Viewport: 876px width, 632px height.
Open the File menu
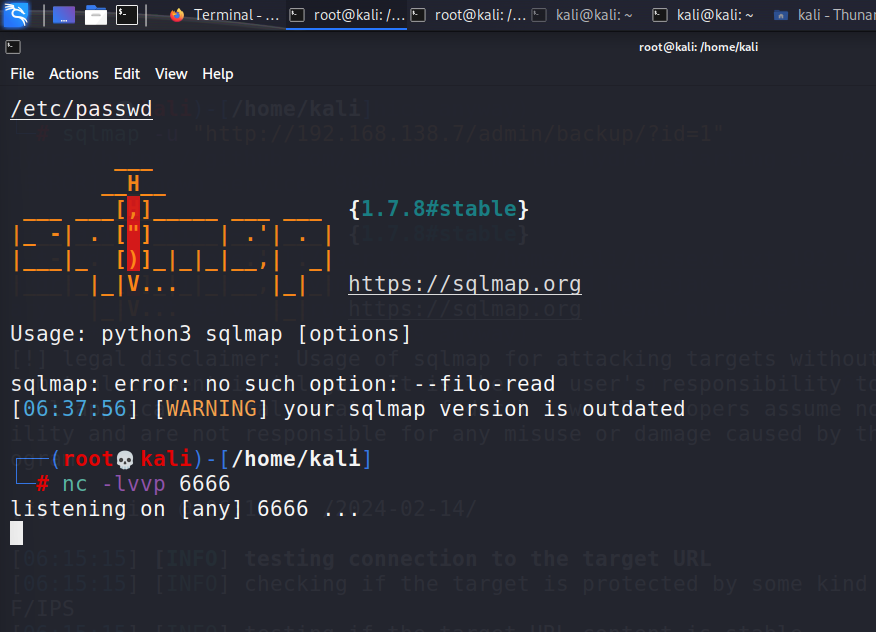[x=22, y=74]
